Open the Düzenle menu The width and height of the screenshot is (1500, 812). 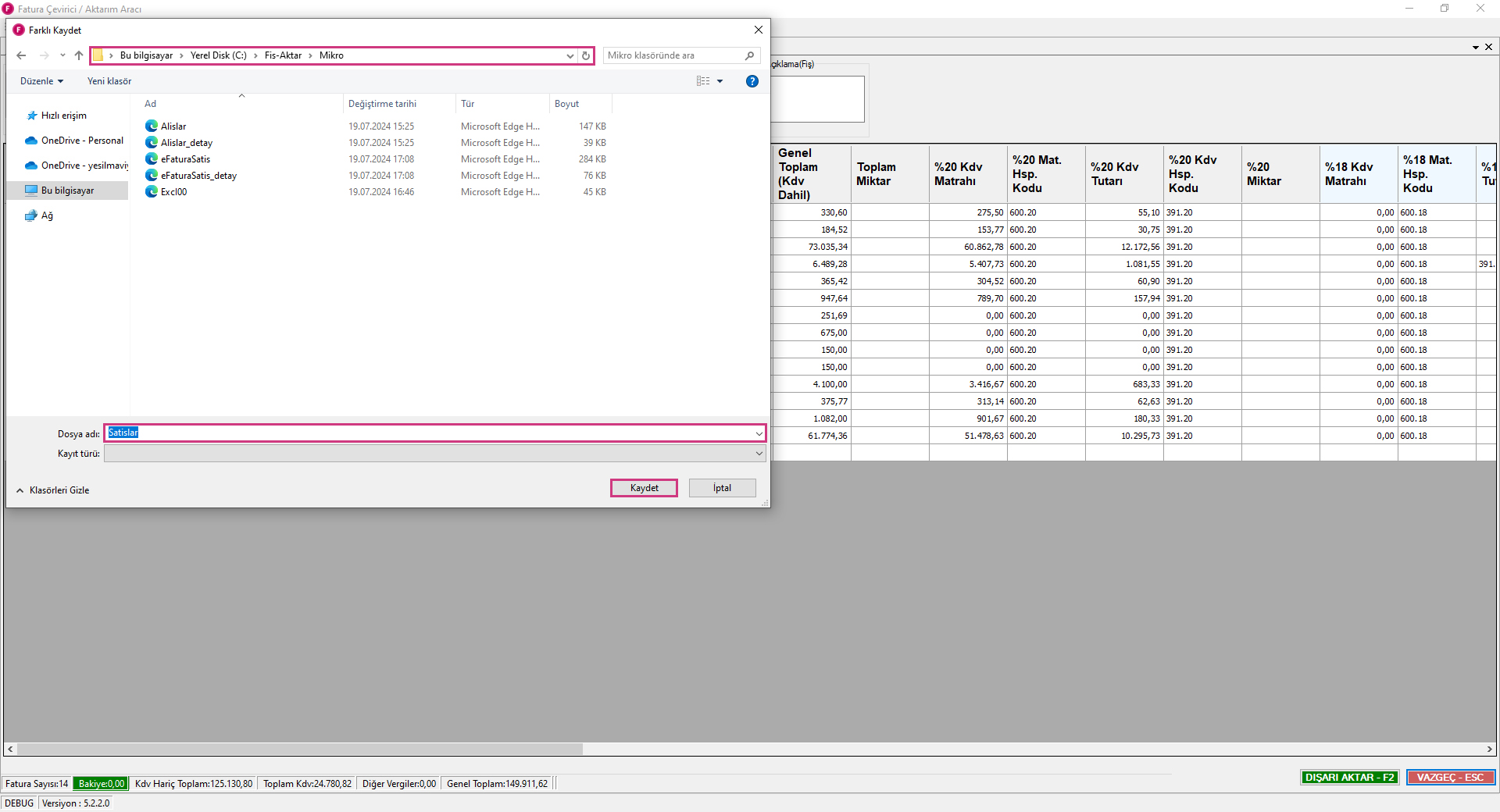41,81
